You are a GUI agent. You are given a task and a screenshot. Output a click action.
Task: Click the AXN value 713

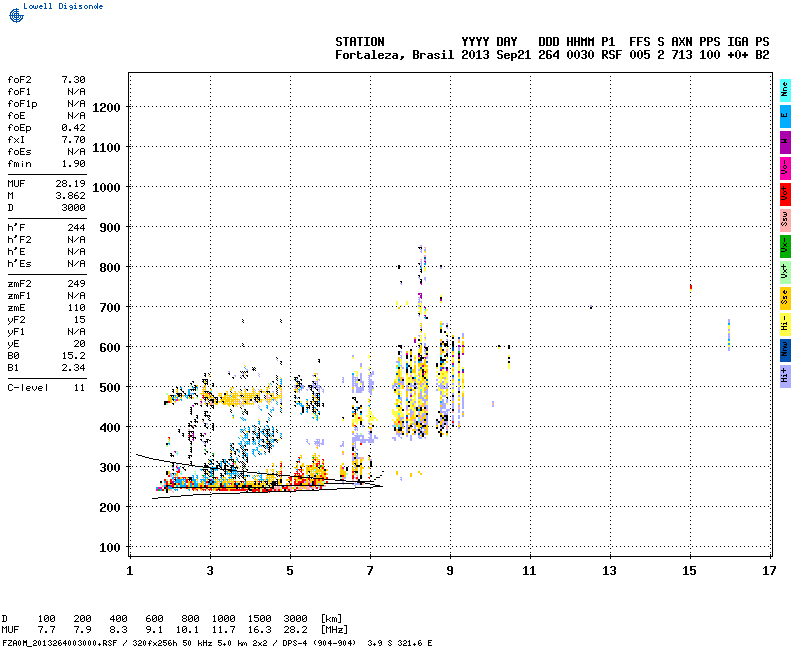tap(682, 55)
